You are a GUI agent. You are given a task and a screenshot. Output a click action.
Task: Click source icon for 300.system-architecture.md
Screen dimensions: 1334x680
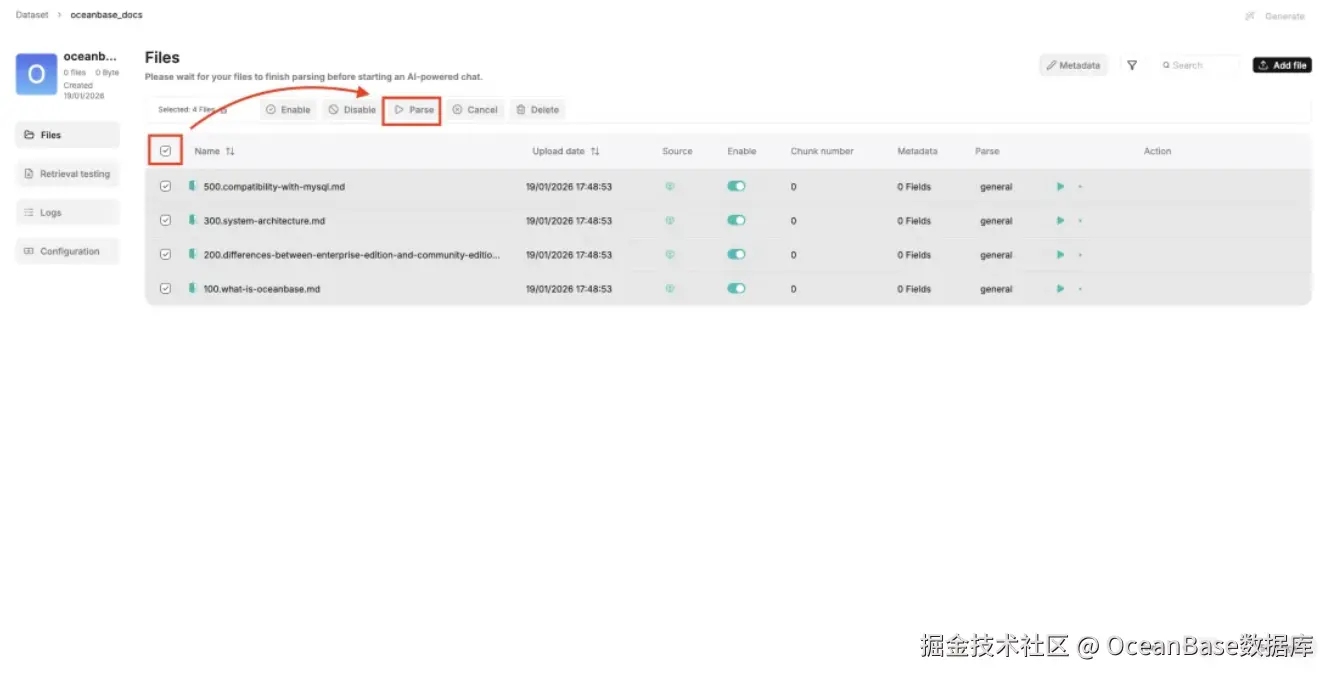(670, 220)
